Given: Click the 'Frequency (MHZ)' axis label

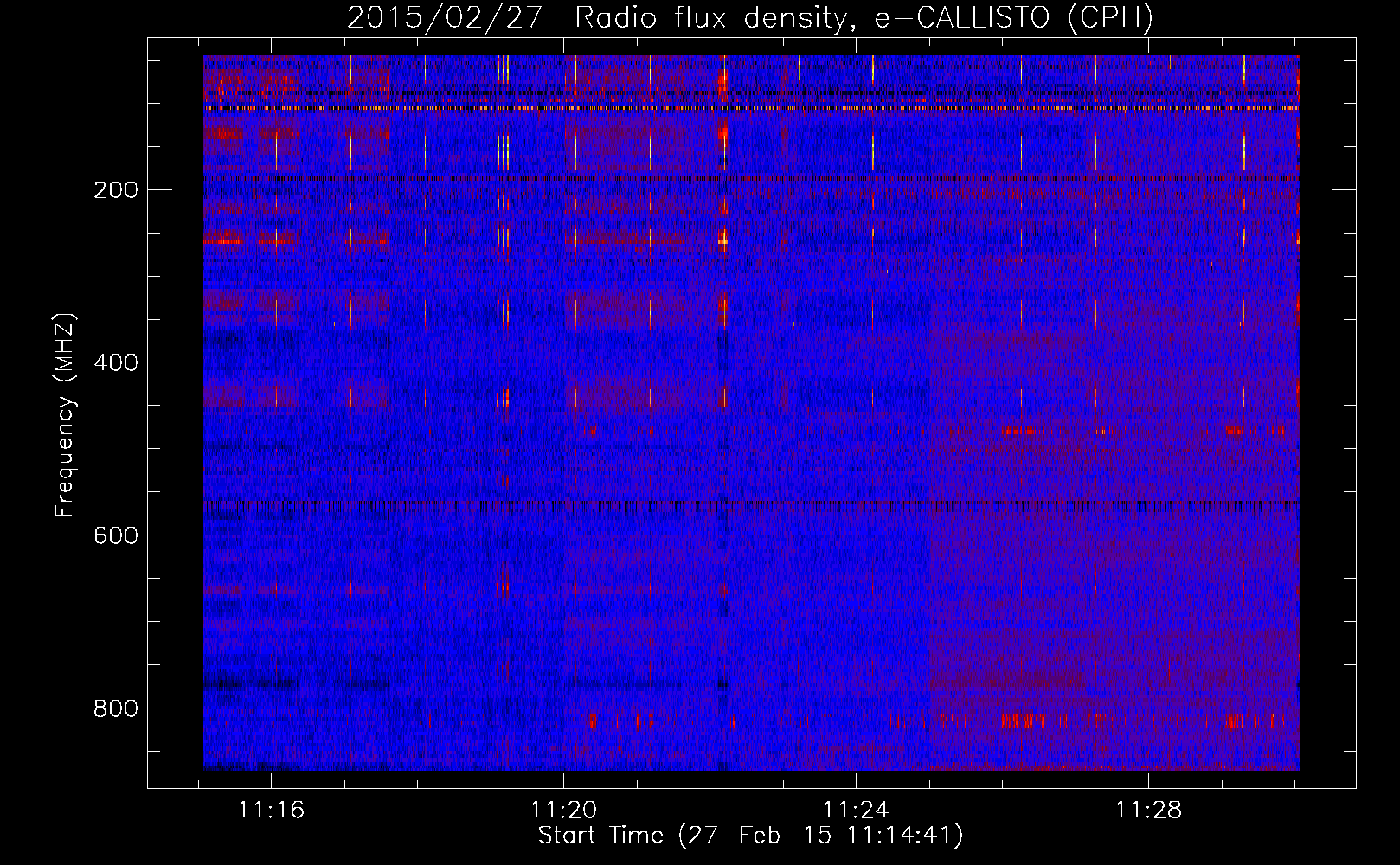Looking at the screenshot, I should [x=65, y=415].
